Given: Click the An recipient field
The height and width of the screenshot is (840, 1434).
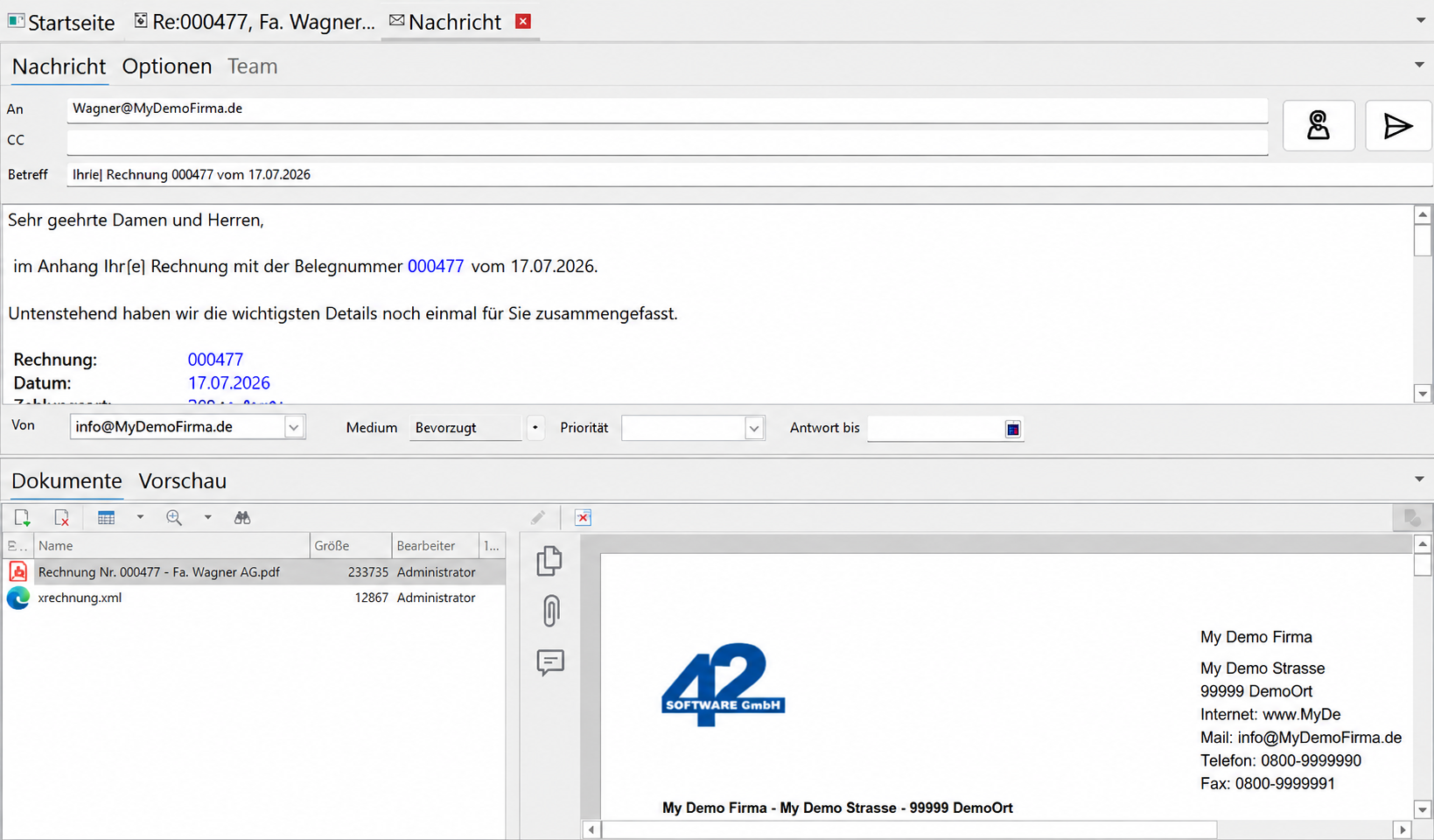Looking at the screenshot, I should [x=667, y=109].
